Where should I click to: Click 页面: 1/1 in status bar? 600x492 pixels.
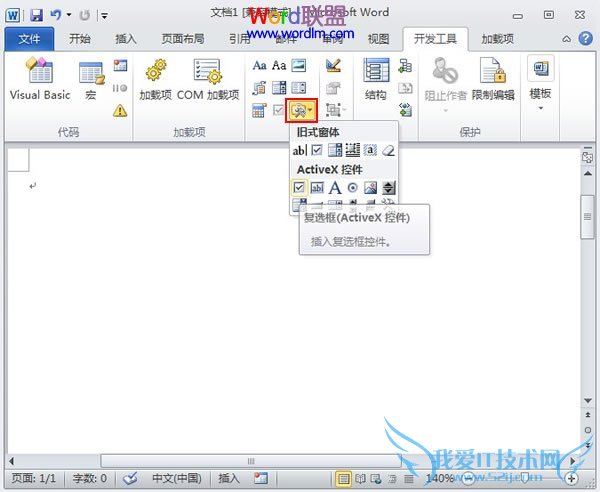click(34, 478)
